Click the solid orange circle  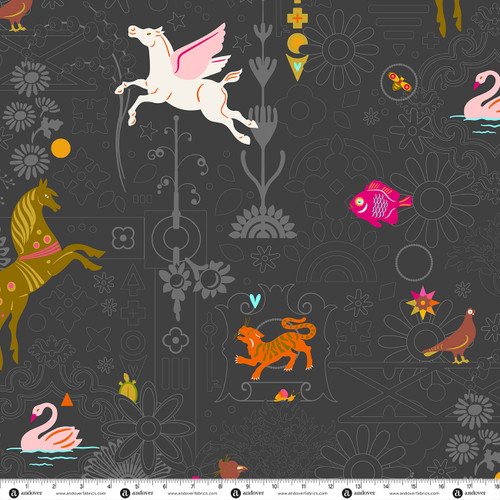[61, 148]
